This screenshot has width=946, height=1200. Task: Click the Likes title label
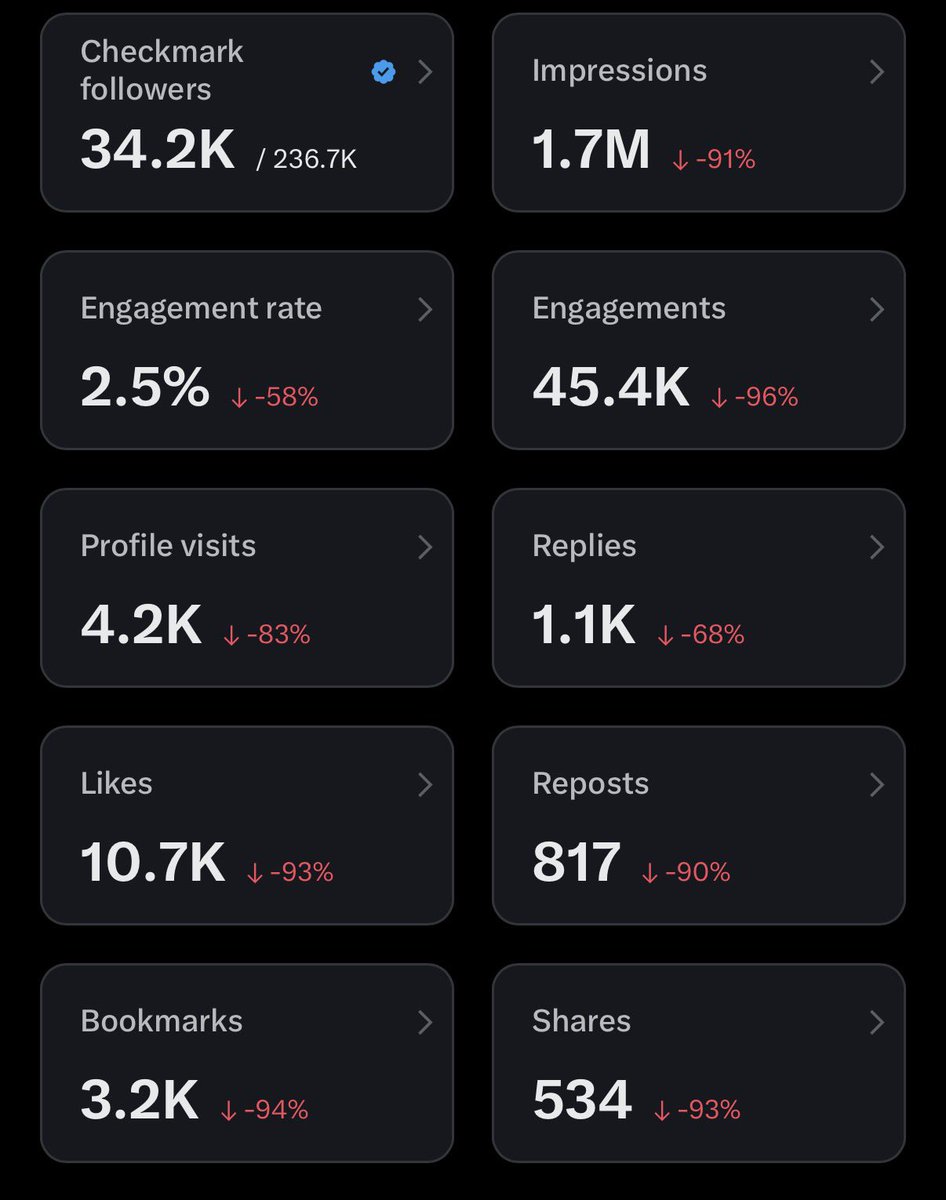[116, 783]
